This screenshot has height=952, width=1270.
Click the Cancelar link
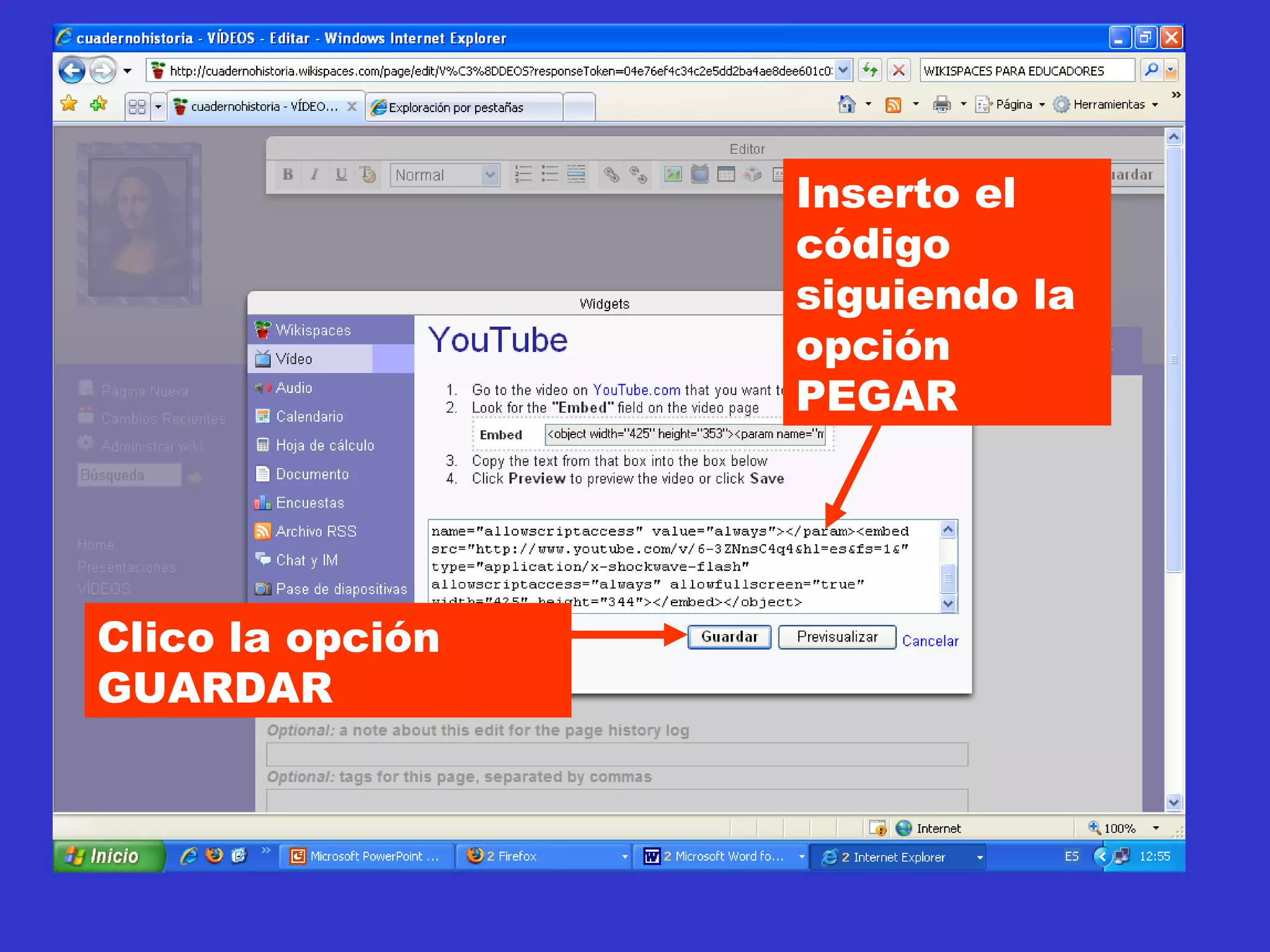tap(930, 641)
